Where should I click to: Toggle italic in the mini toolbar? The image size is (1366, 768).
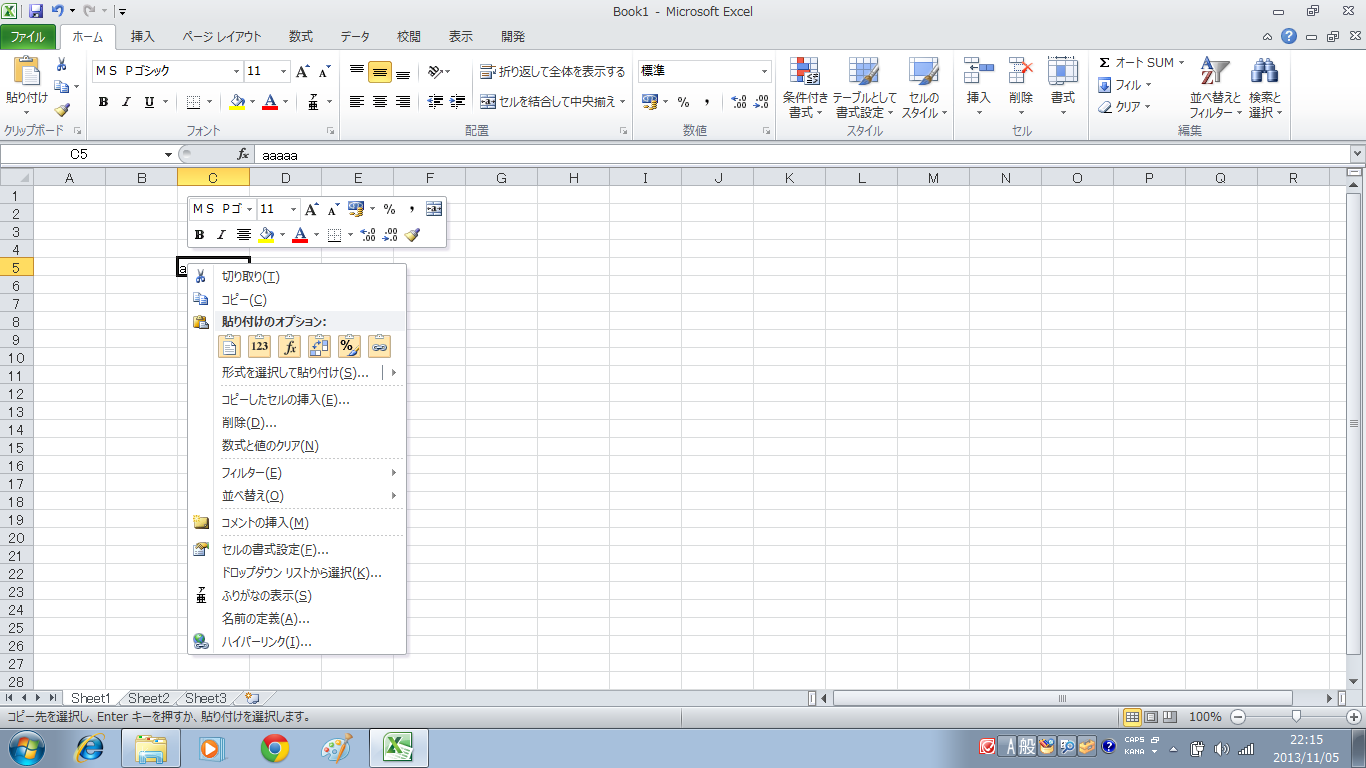(221, 235)
